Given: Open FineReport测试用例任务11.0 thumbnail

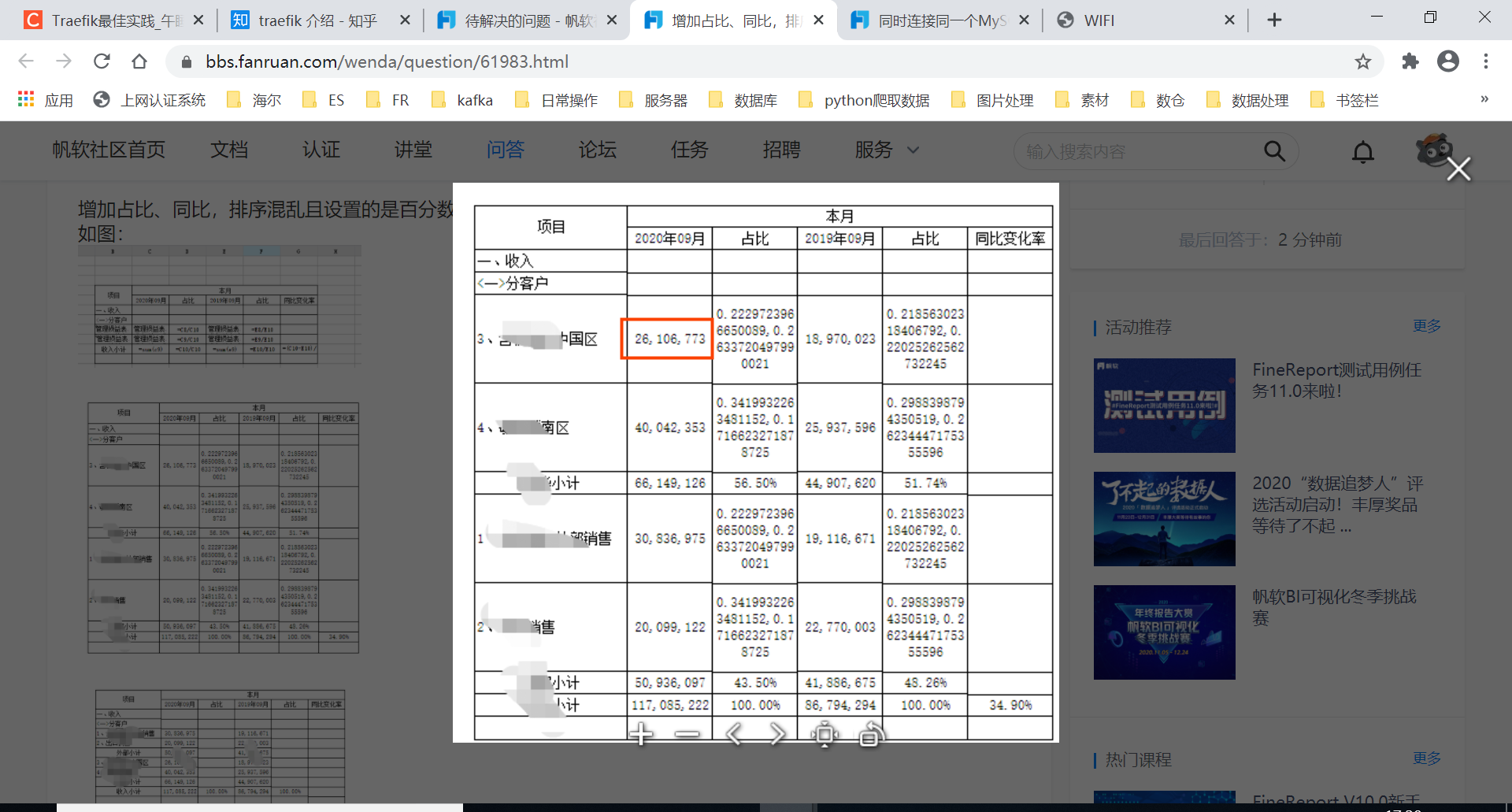Looking at the screenshot, I should point(1164,406).
